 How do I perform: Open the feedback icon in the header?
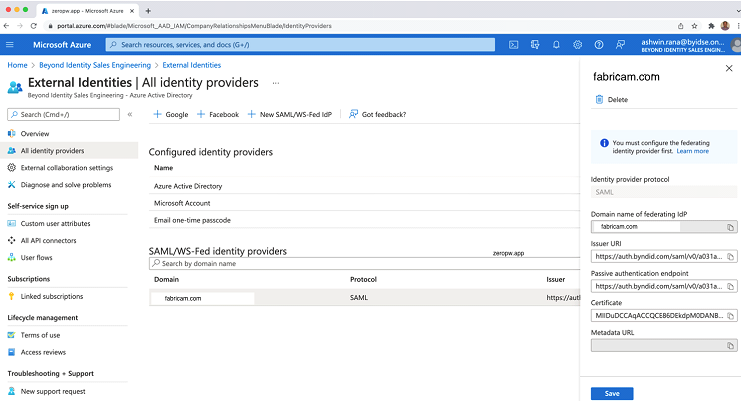620,44
